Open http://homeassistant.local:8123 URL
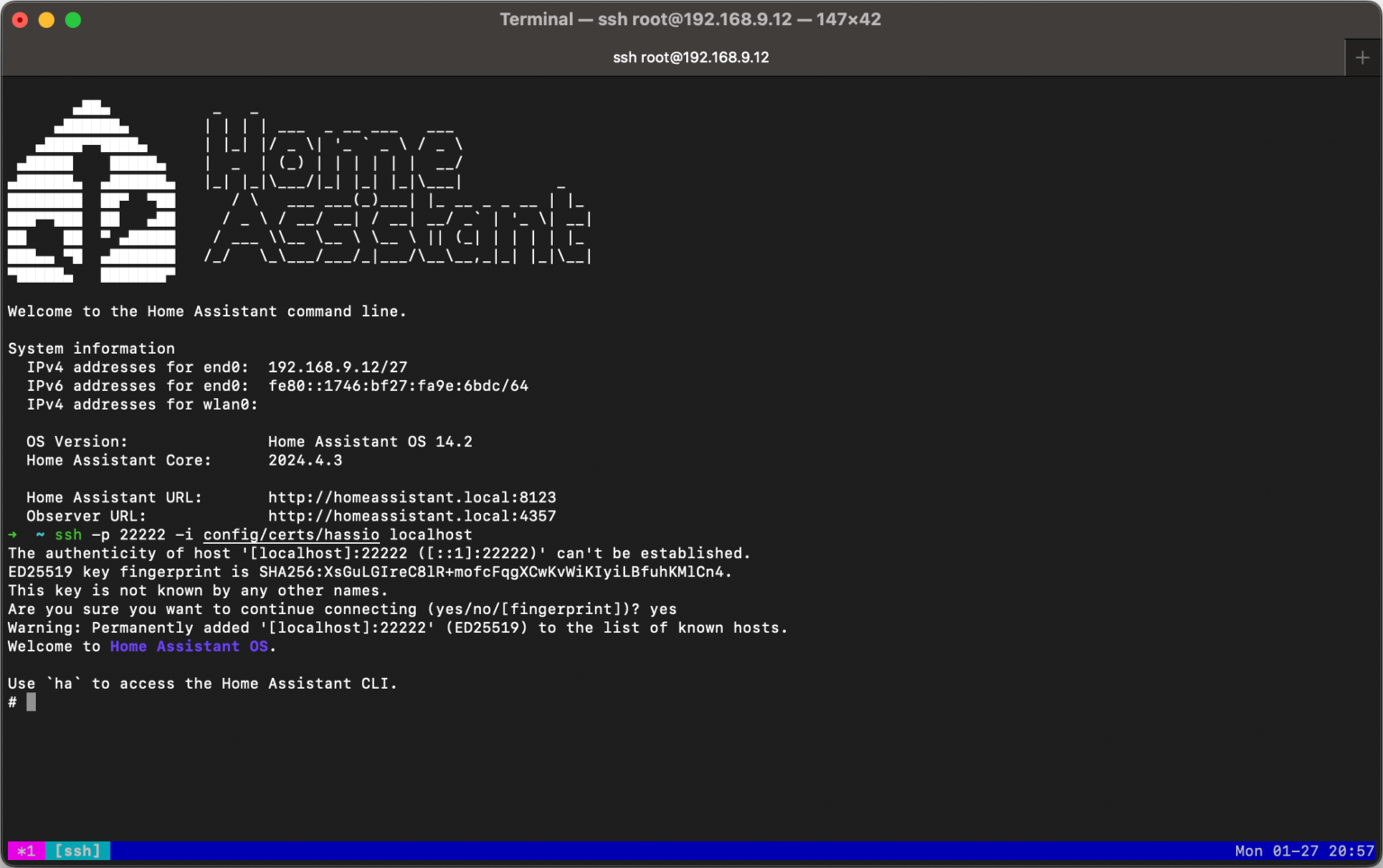 (x=412, y=497)
